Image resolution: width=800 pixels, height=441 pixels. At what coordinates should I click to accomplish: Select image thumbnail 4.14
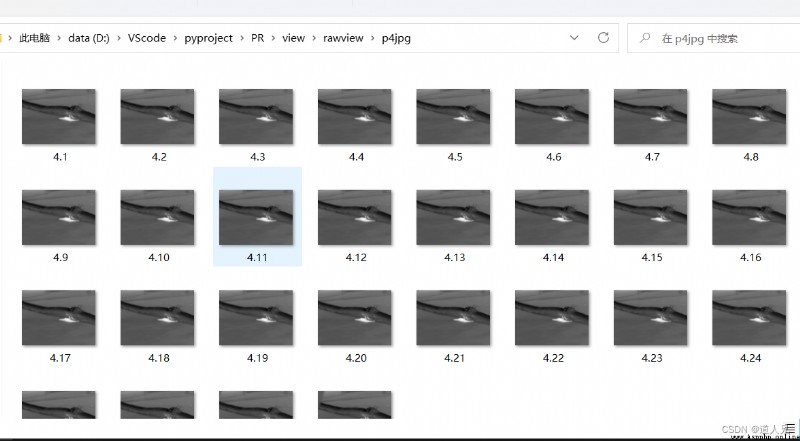point(552,217)
